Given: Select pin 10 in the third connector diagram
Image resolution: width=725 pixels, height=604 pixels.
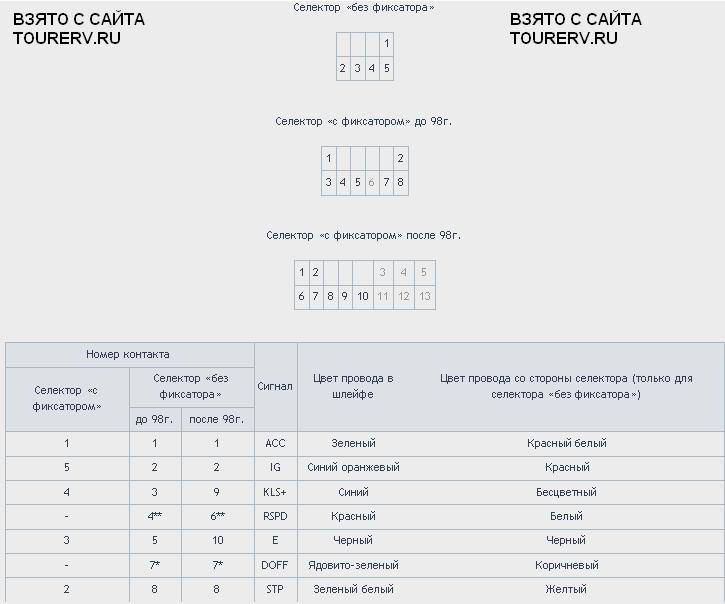Looking at the screenshot, I should [x=363, y=296].
